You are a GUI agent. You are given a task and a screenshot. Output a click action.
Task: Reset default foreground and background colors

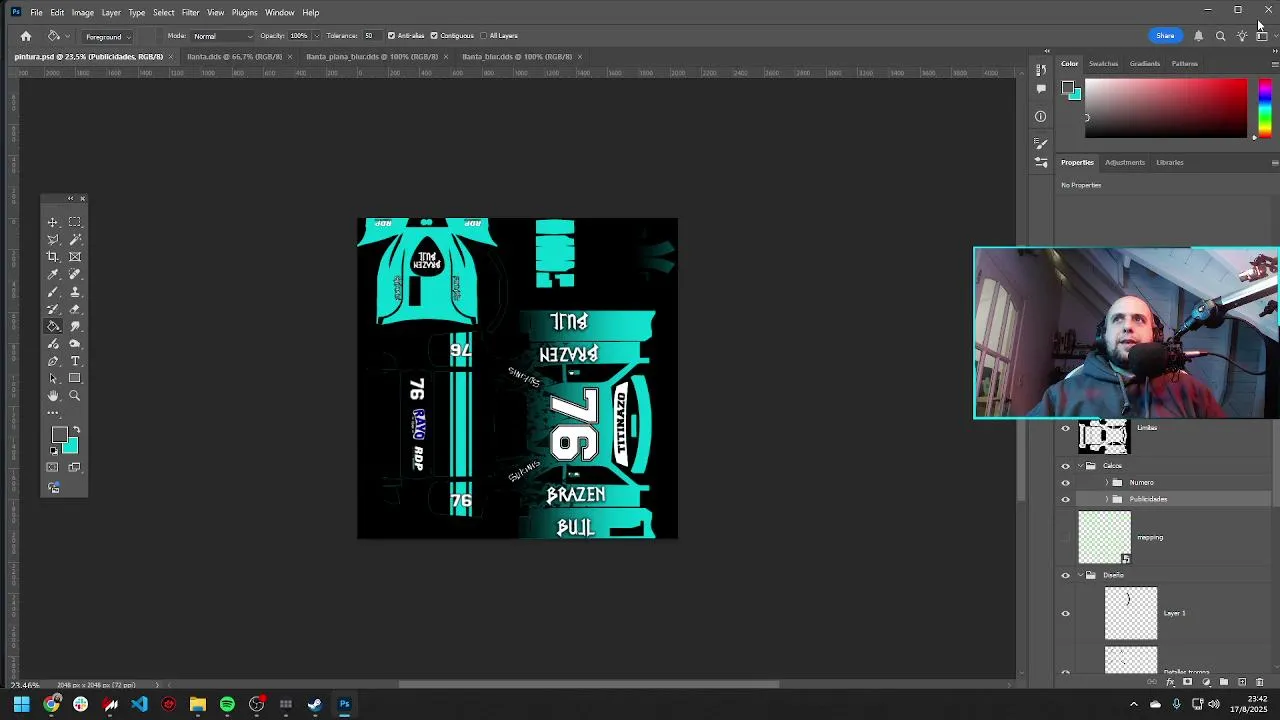(54, 451)
